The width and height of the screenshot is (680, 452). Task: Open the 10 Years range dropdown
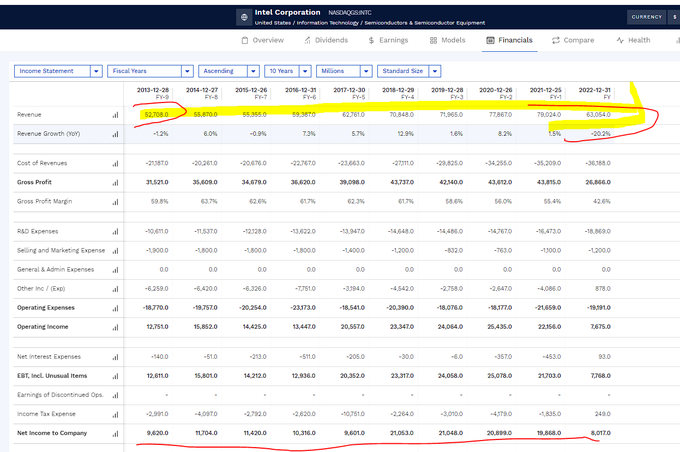(x=287, y=71)
